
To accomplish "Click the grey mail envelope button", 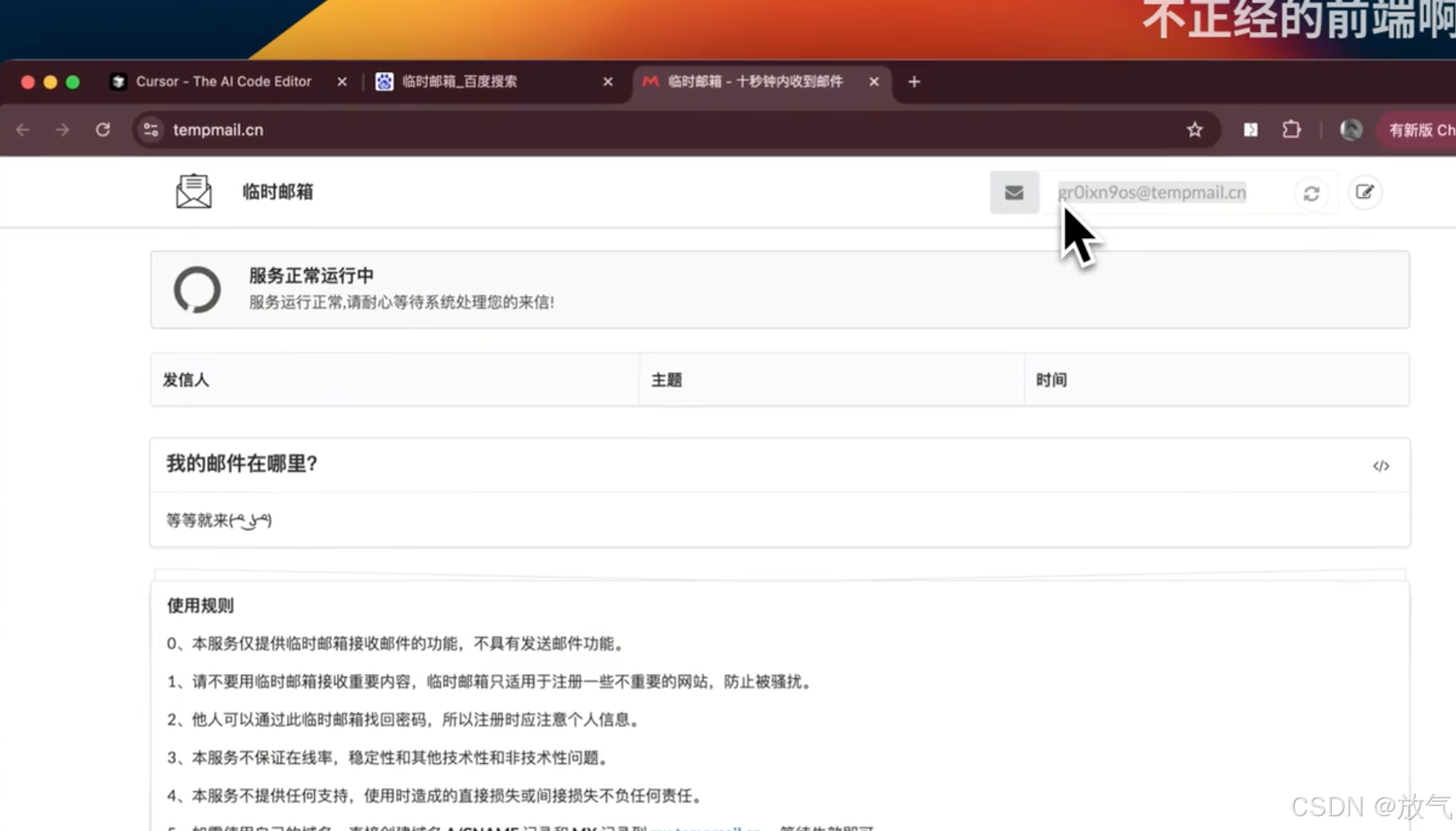I will click(1014, 192).
